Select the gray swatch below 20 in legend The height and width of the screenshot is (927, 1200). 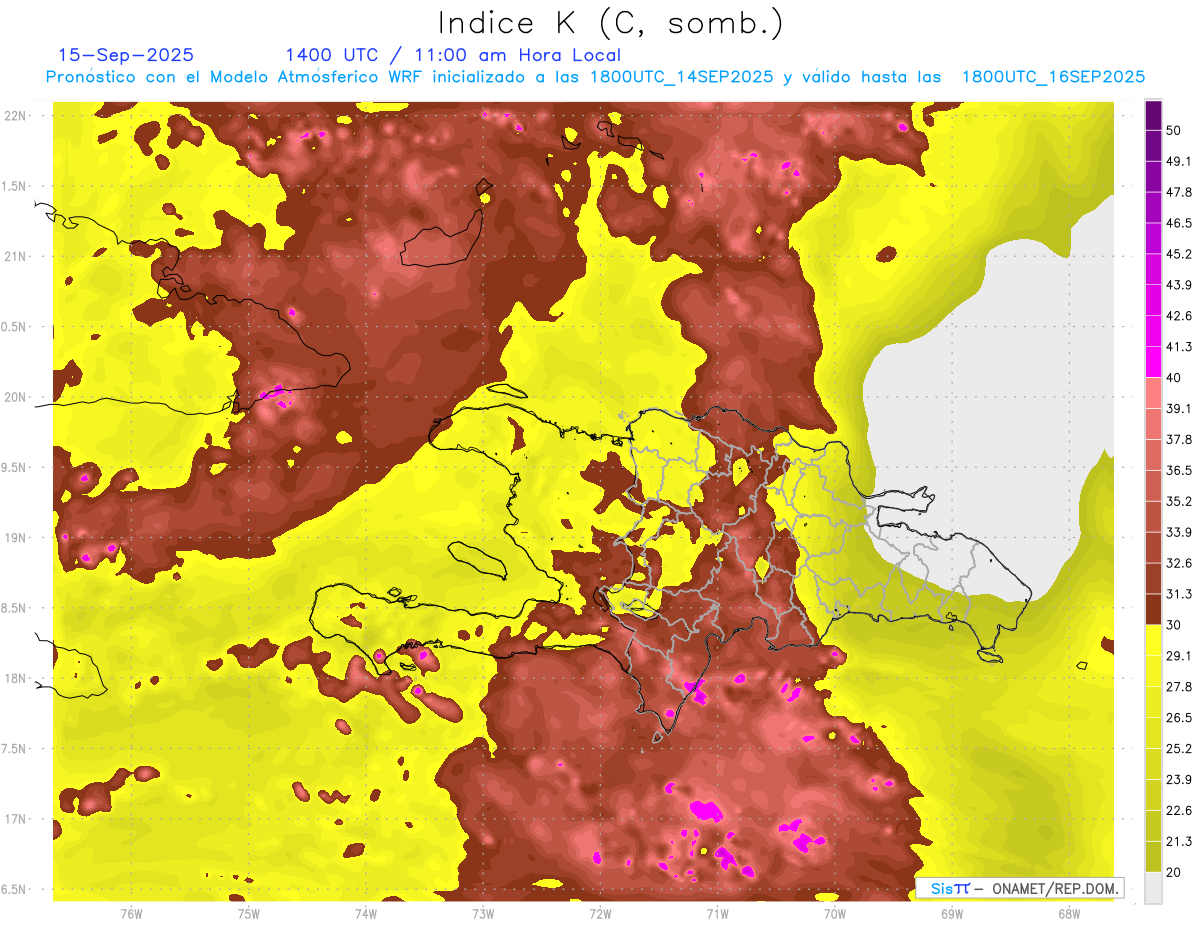tap(1153, 888)
